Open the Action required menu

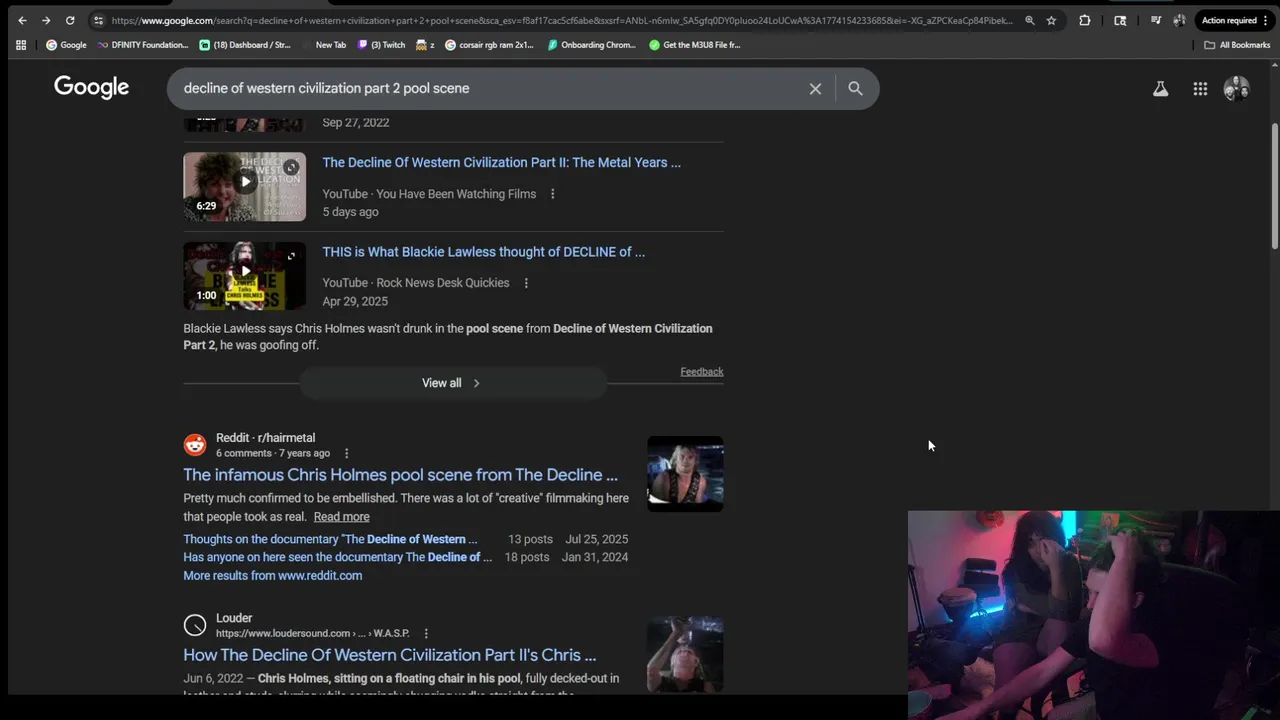click(1234, 20)
